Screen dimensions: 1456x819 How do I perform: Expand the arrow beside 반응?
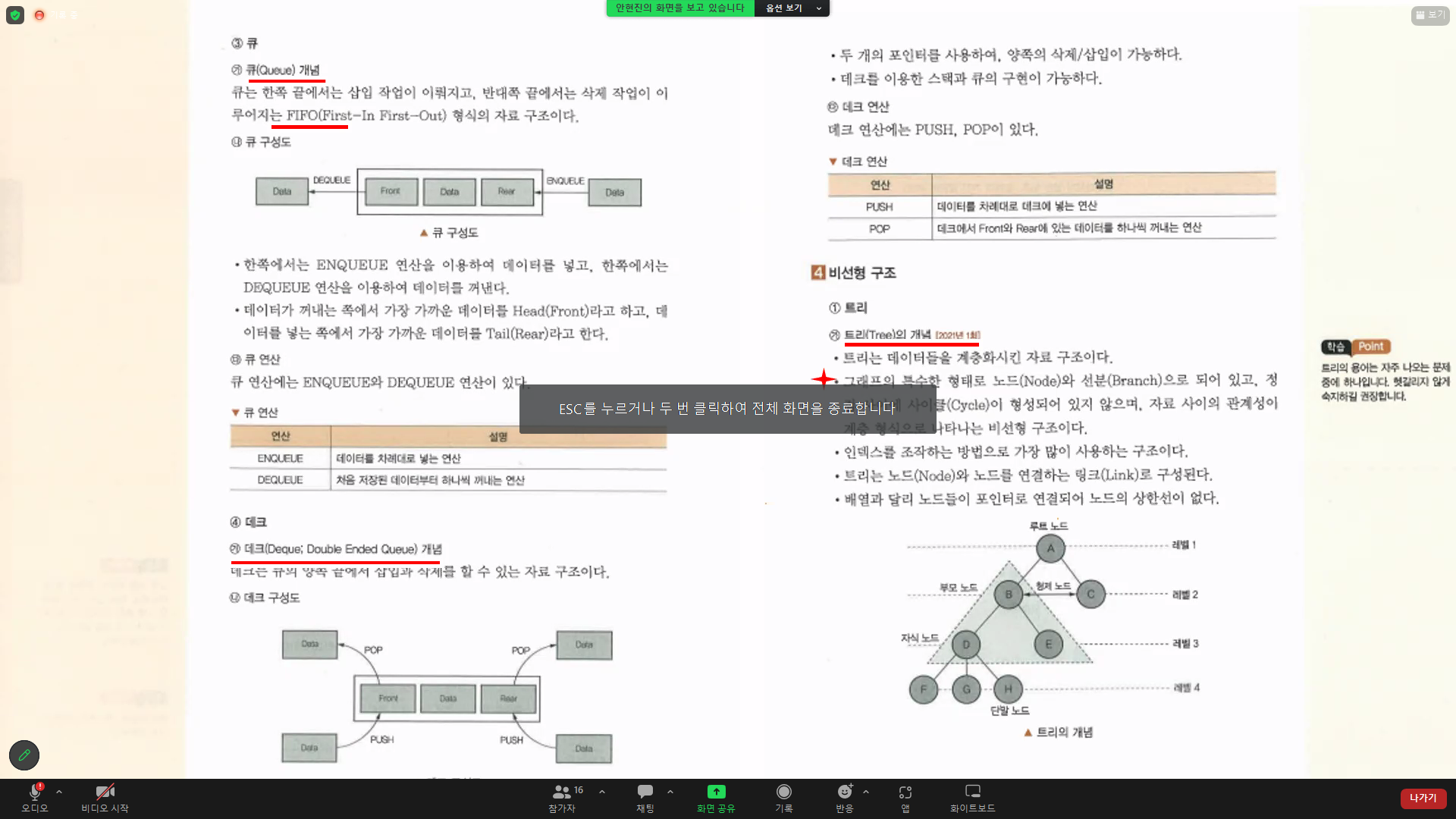(866, 791)
